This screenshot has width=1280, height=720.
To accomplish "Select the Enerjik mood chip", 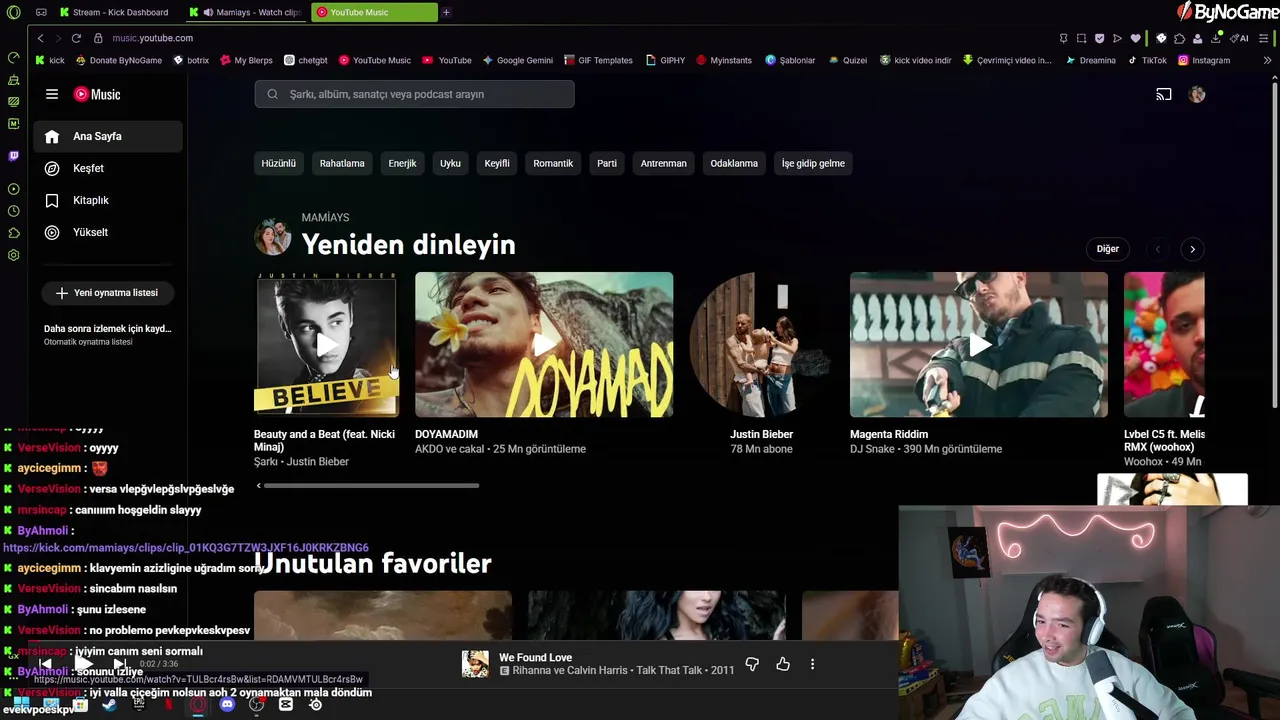I will pos(402,163).
